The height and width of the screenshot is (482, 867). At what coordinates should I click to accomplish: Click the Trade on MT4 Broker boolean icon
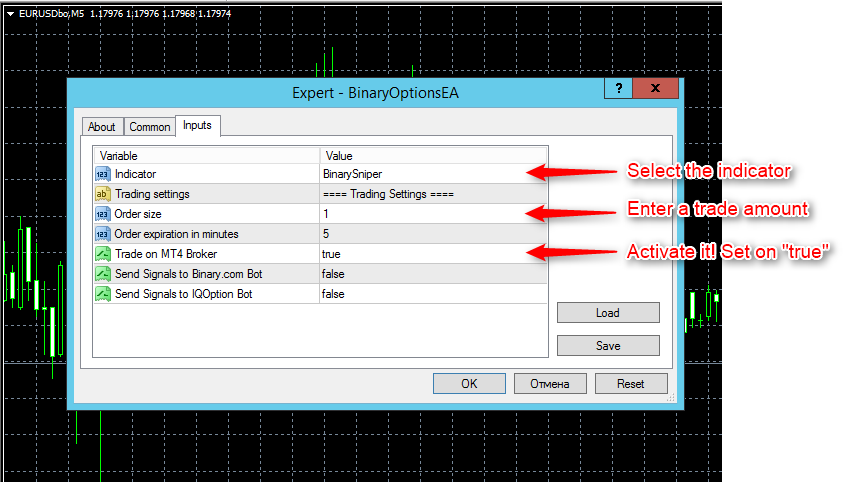[103, 254]
